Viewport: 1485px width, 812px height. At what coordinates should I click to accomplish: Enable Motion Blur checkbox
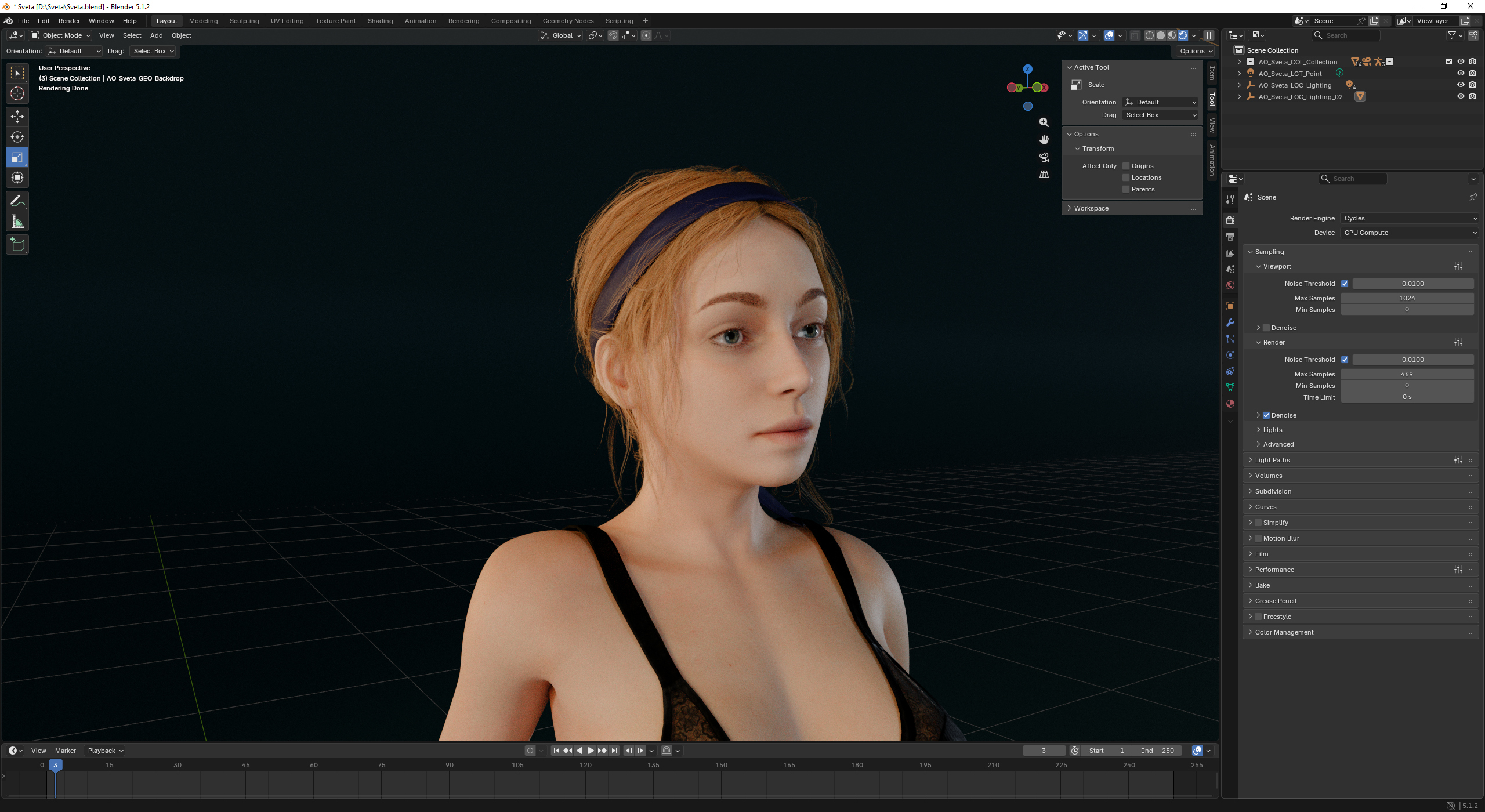tap(1258, 538)
